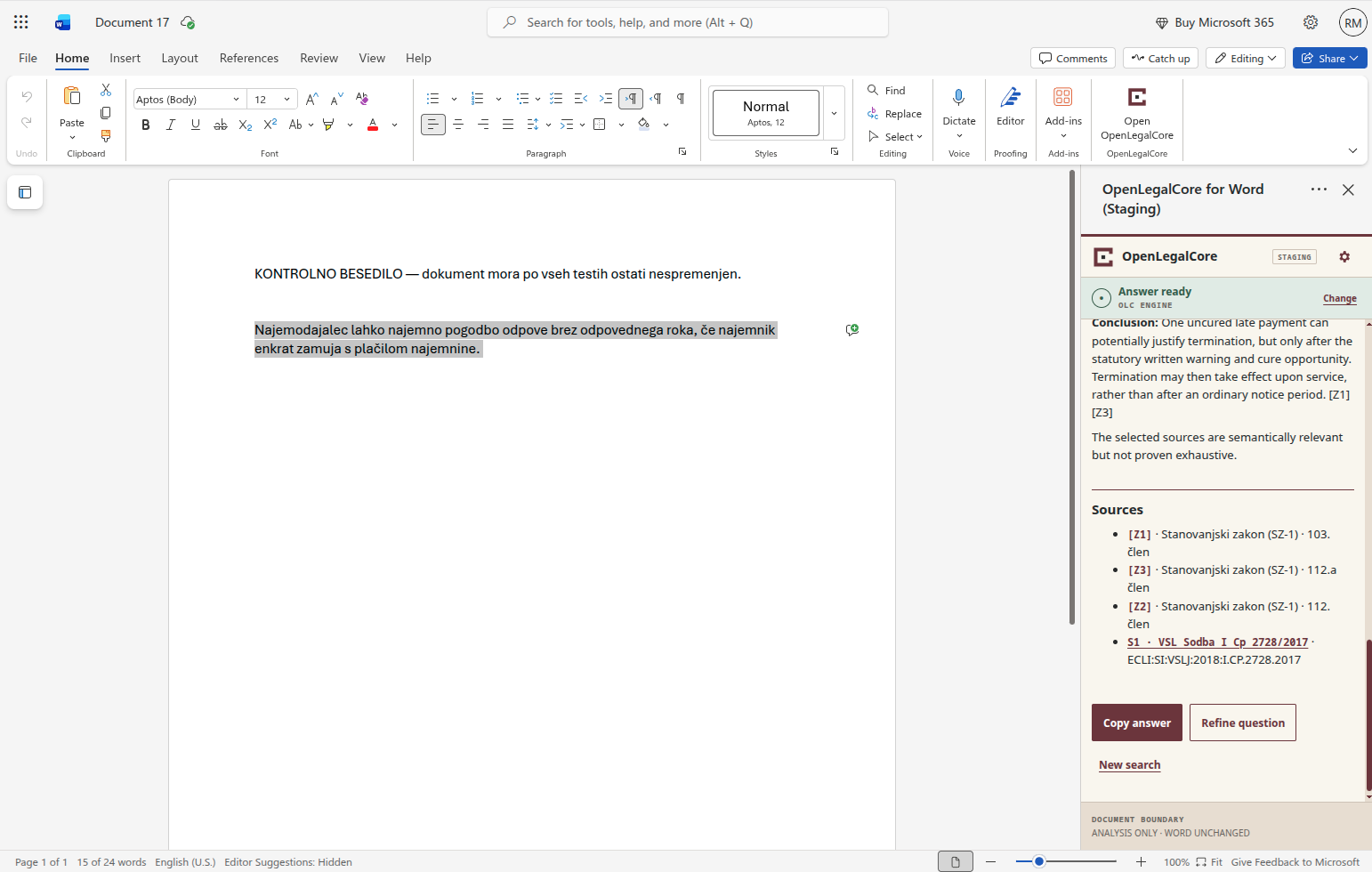Viewport: 1372px width, 872px height.
Task: Shrink font size with the smaller A icon
Action: [x=336, y=99]
